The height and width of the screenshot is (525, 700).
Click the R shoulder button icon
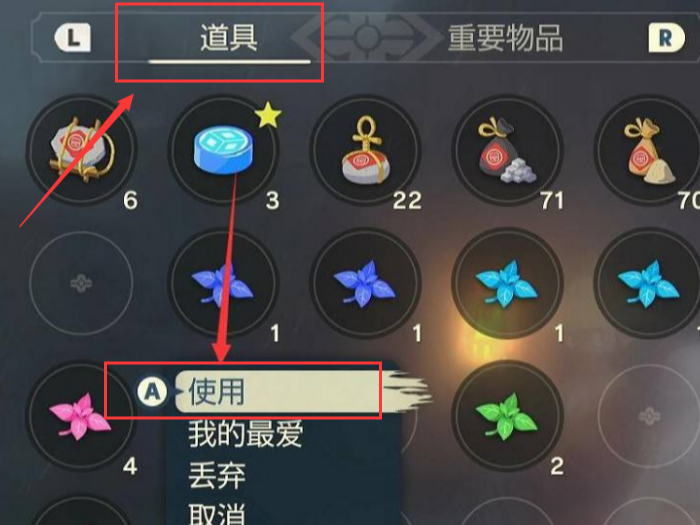coord(666,38)
